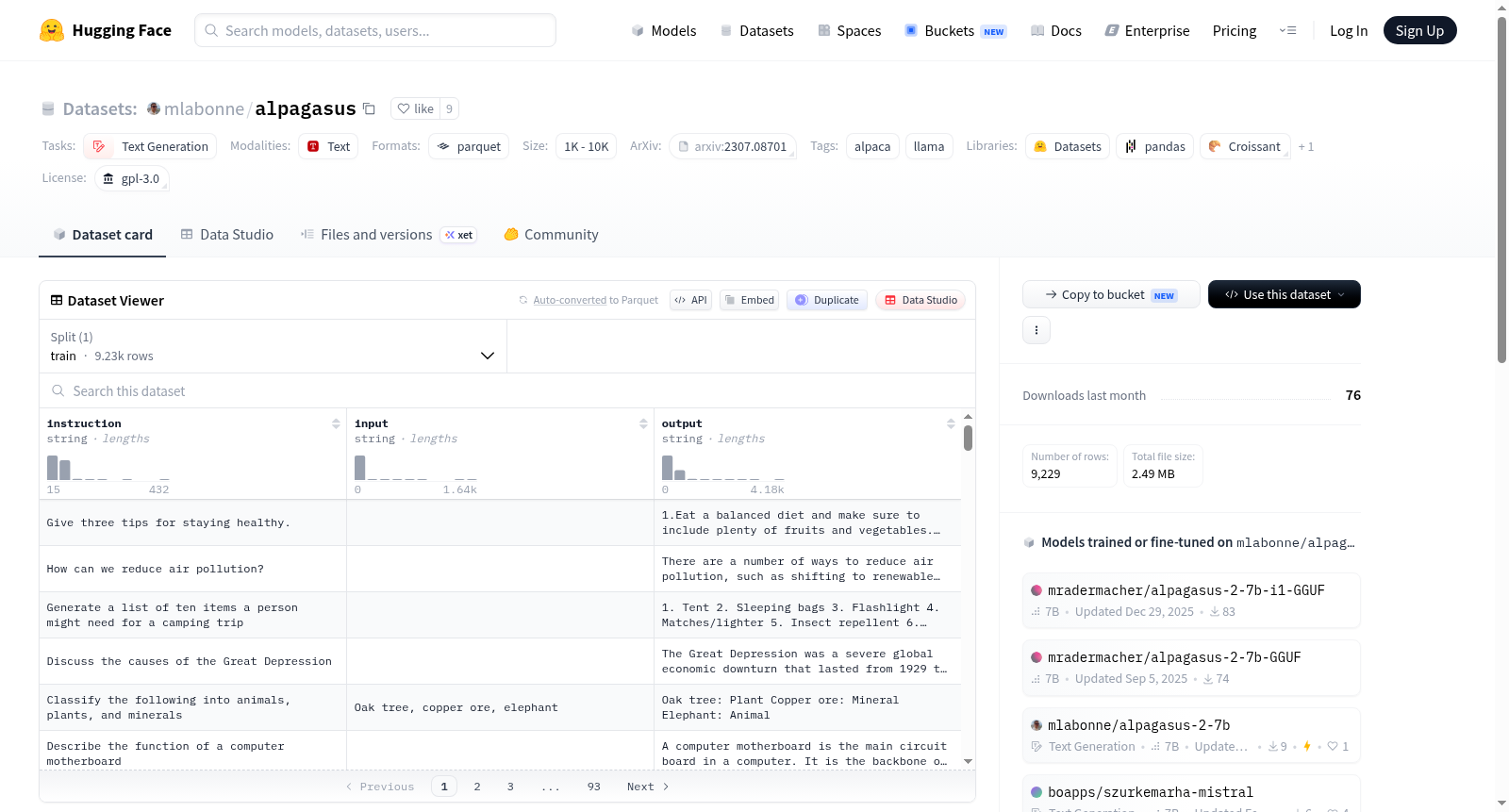Screen dimensions: 1509x812
Task: Click the search models, datasets, users field
Action: (375, 30)
